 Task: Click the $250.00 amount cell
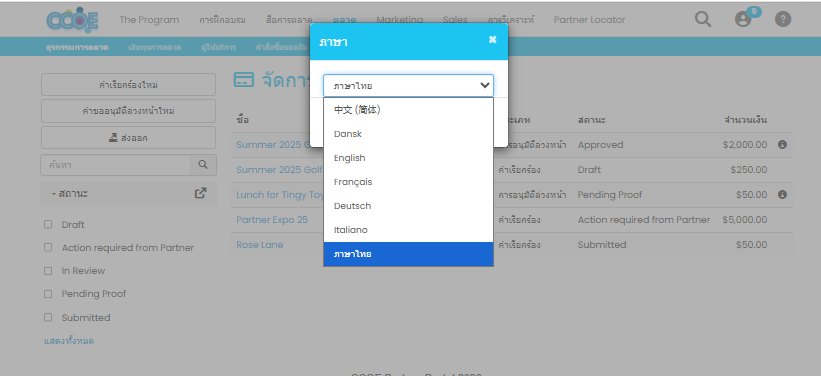click(x=749, y=170)
